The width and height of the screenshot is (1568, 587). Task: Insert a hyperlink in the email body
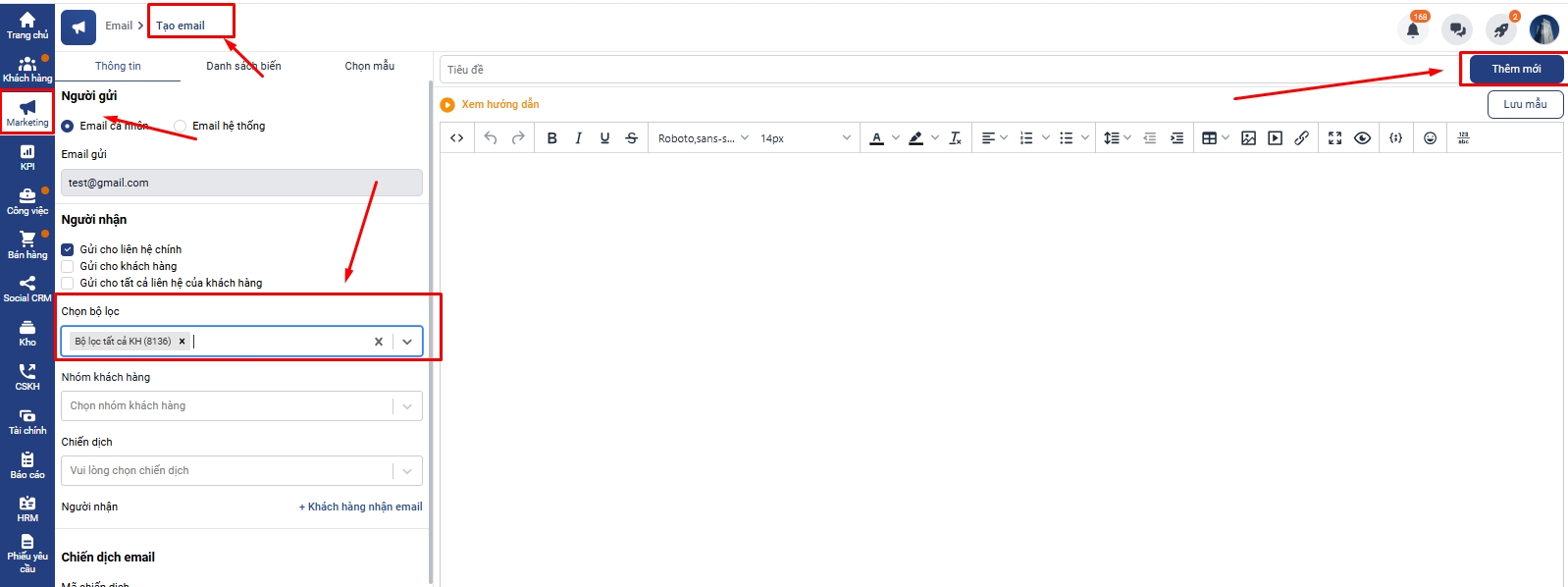(x=1301, y=138)
